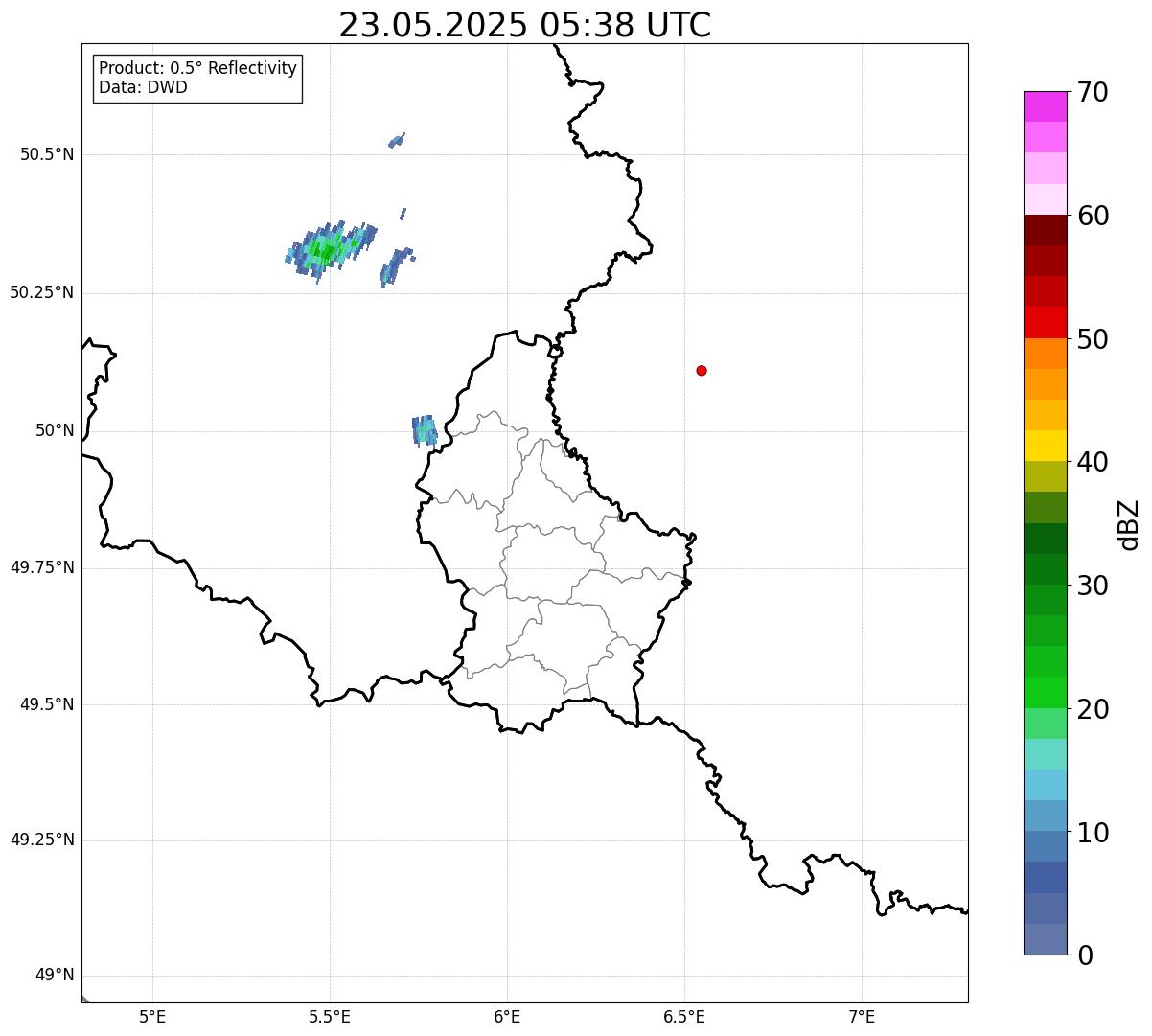Click the 60 colorbar tick label
Viewport: 1152px width, 1036px height.
click(x=1093, y=216)
